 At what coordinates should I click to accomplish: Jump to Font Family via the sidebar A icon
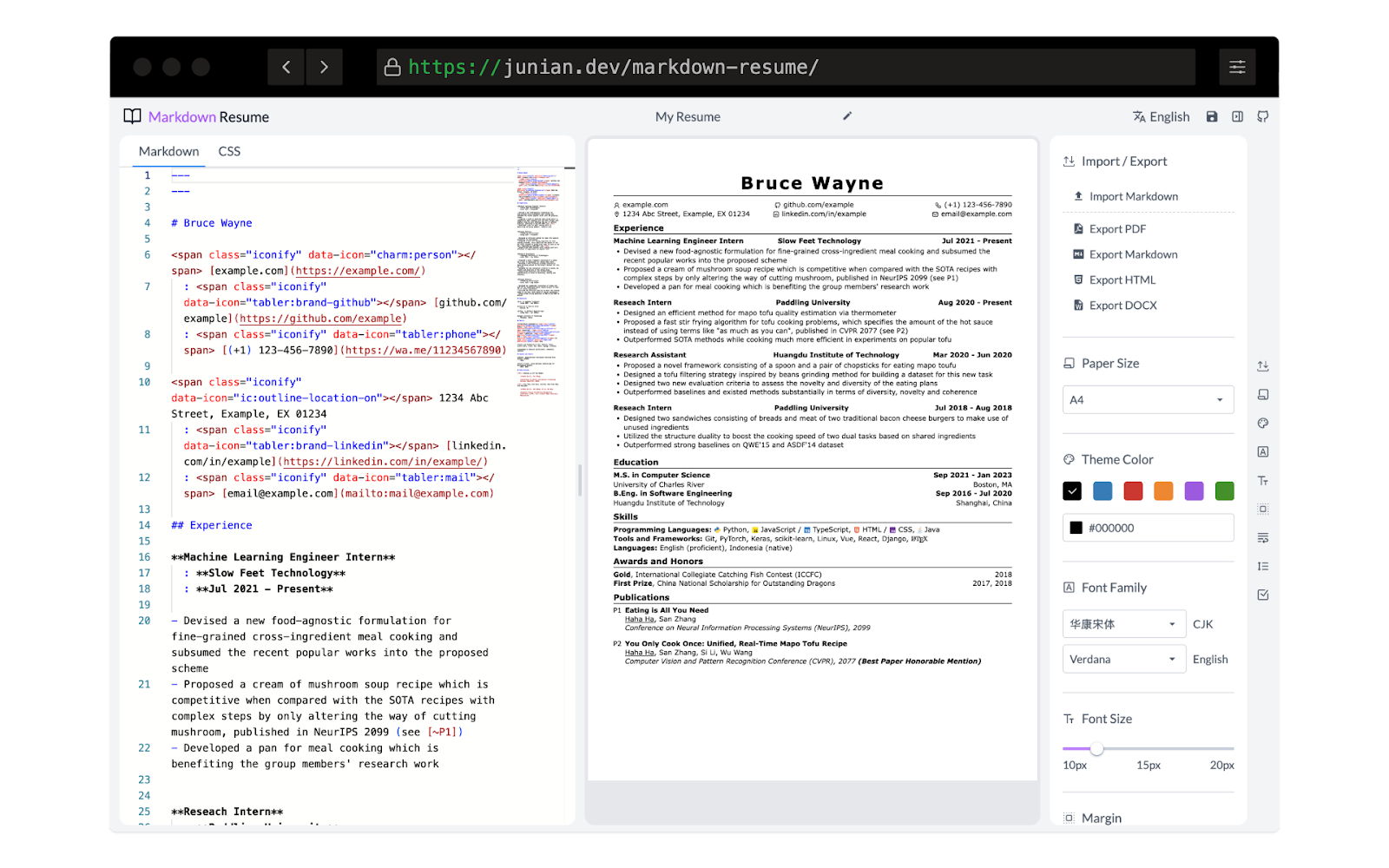click(x=1263, y=452)
